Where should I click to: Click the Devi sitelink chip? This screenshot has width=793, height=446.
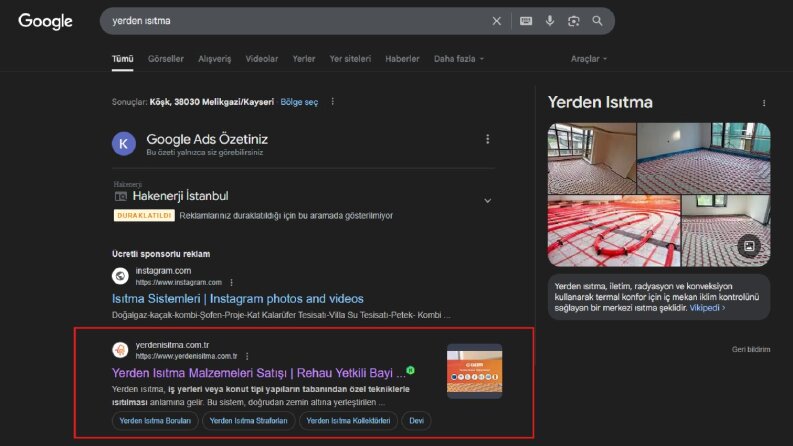pyautogui.click(x=416, y=421)
